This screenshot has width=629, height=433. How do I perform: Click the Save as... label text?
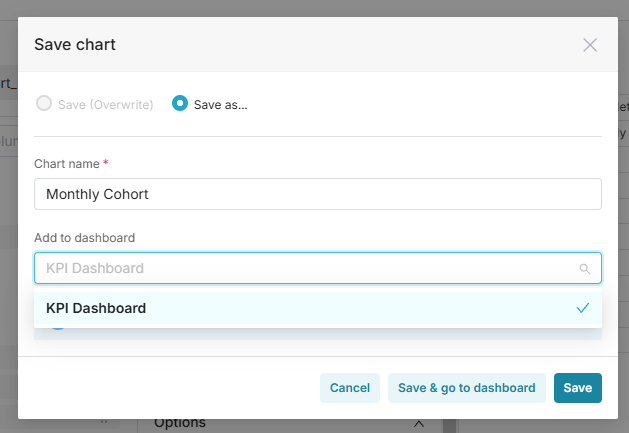pos(221,105)
